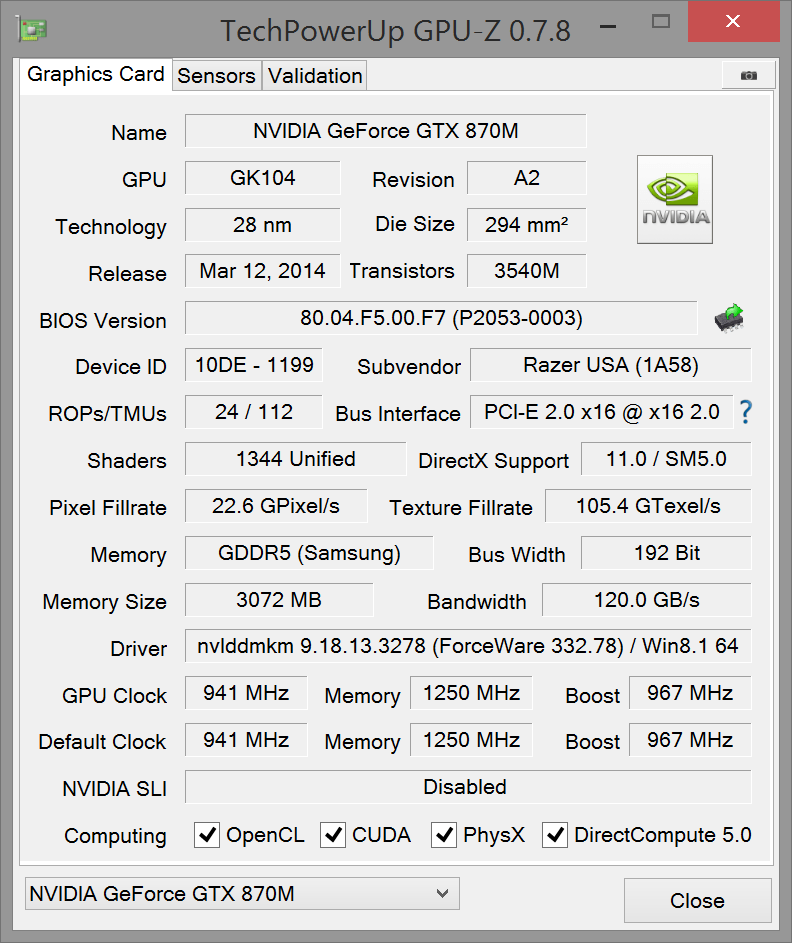Click the Name field NVIDIA GeForce GTX 870M

(385, 131)
